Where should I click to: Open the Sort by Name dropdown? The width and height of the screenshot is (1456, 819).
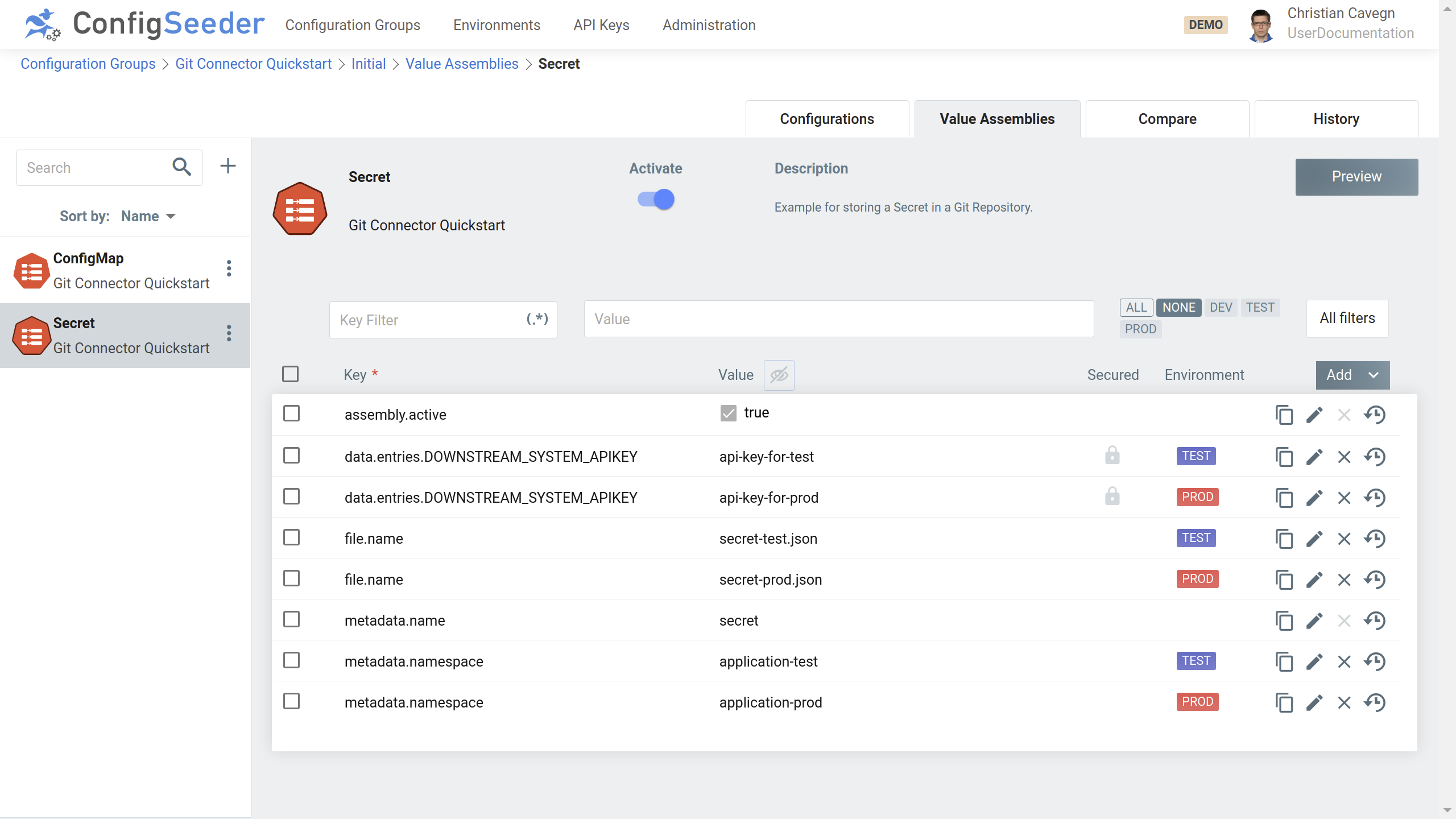(148, 216)
